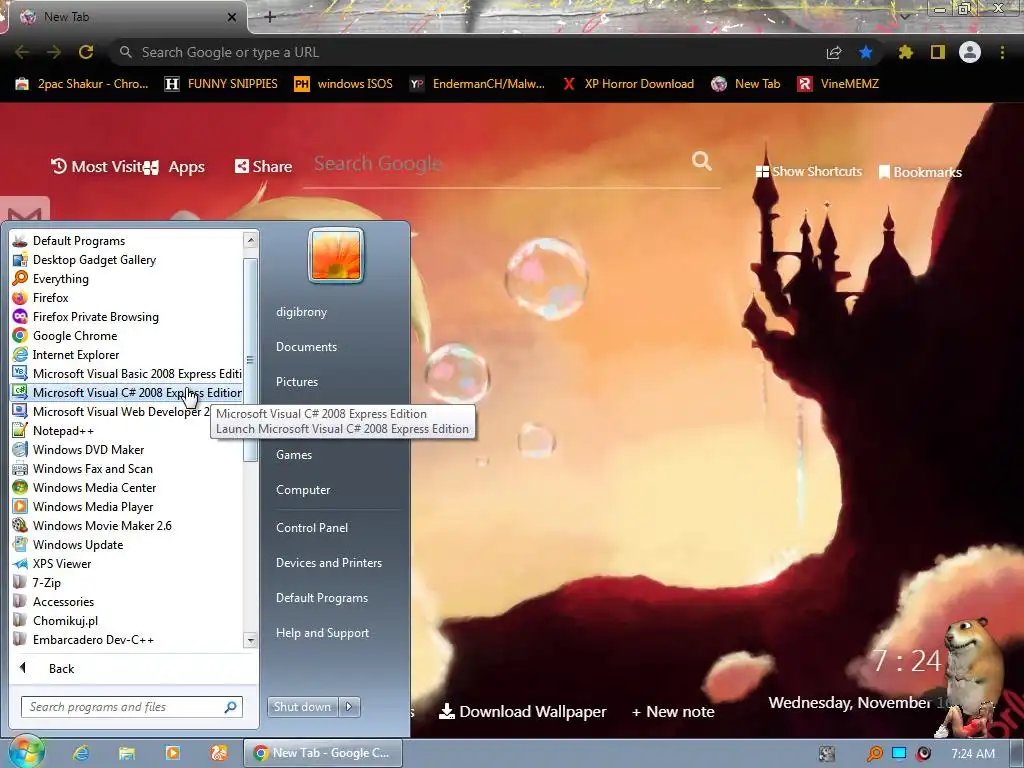The width and height of the screenshot is (1024, 768).
Task: Click the bookmark star icon
Action: (x=866, y=52)
